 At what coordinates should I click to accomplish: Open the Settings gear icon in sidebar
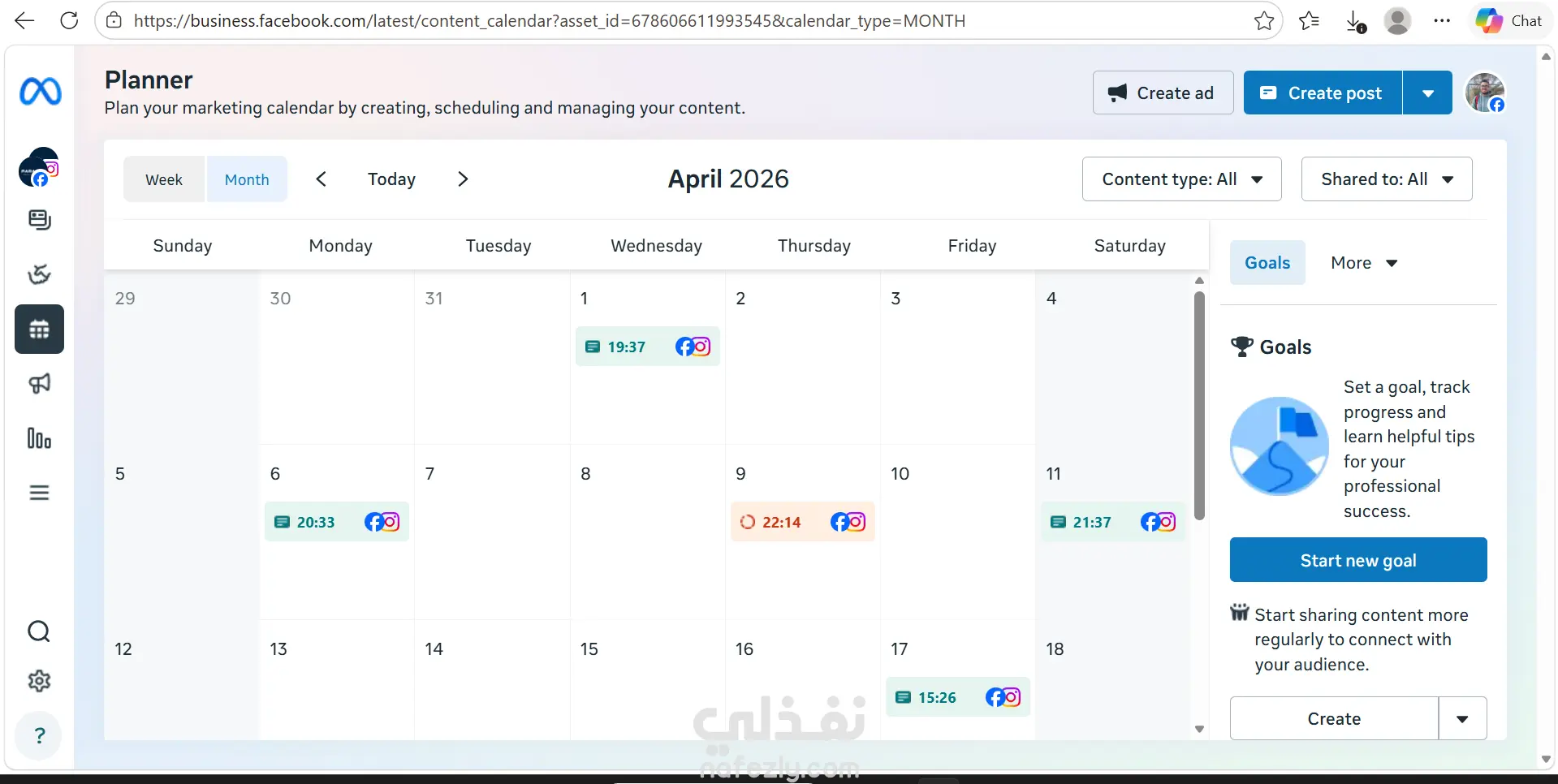point(39,681)
